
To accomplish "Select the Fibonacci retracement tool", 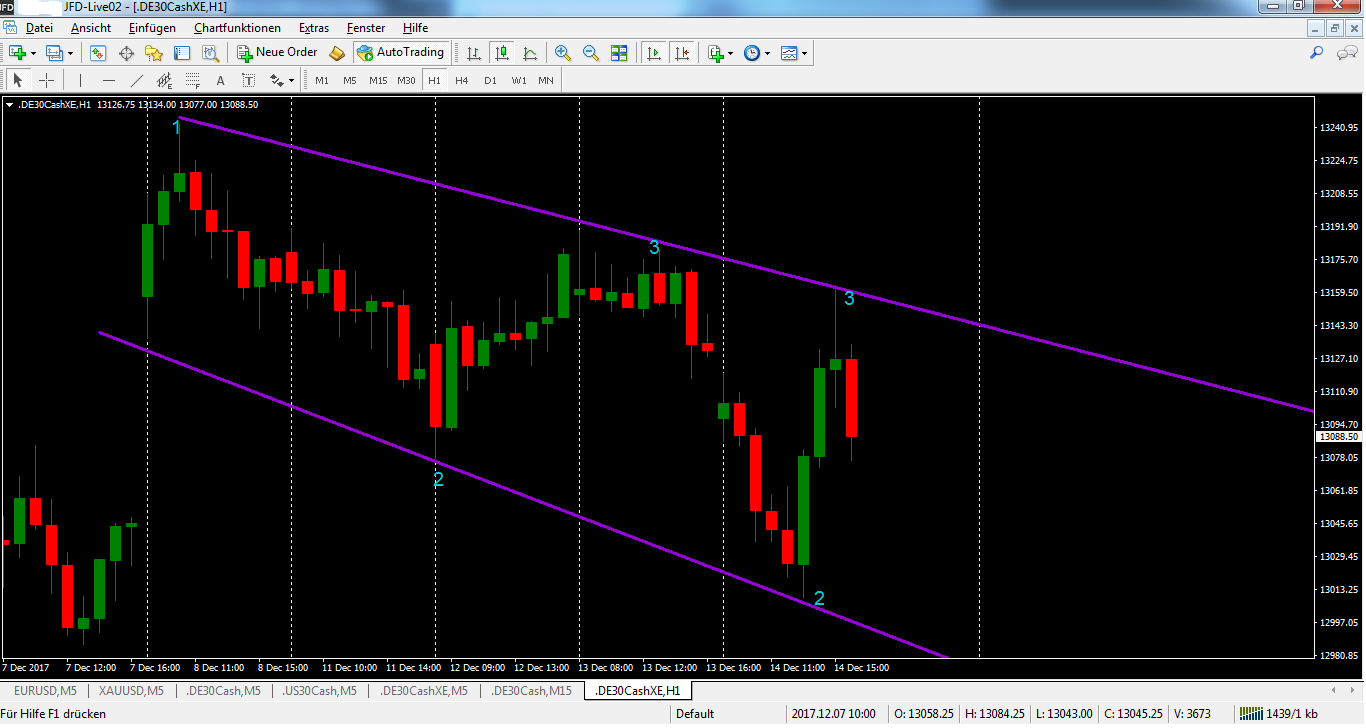I will coord(193,80).
